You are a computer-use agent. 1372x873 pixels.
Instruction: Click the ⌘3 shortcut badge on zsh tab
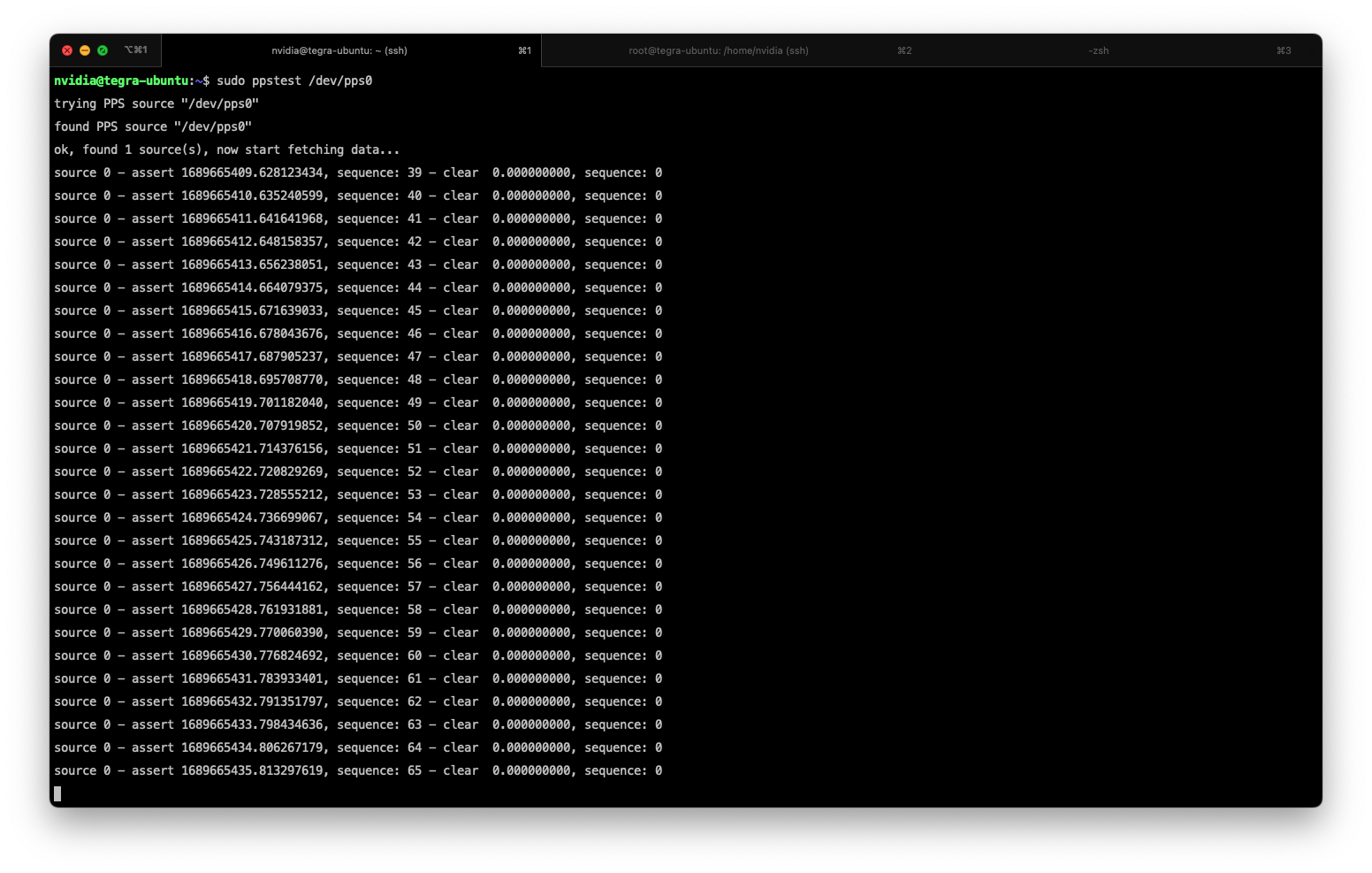pyautogui.click(x=1284, y=50)
